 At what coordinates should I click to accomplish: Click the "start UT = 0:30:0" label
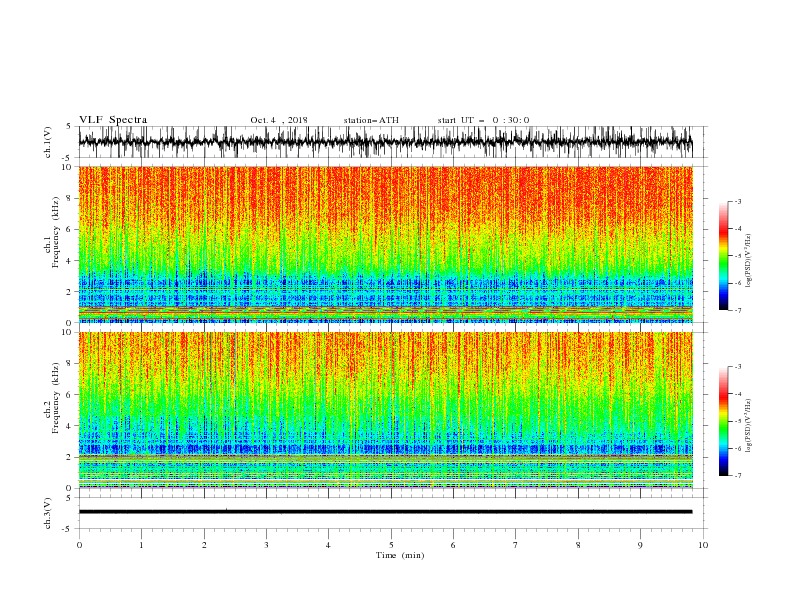(483, 120)
